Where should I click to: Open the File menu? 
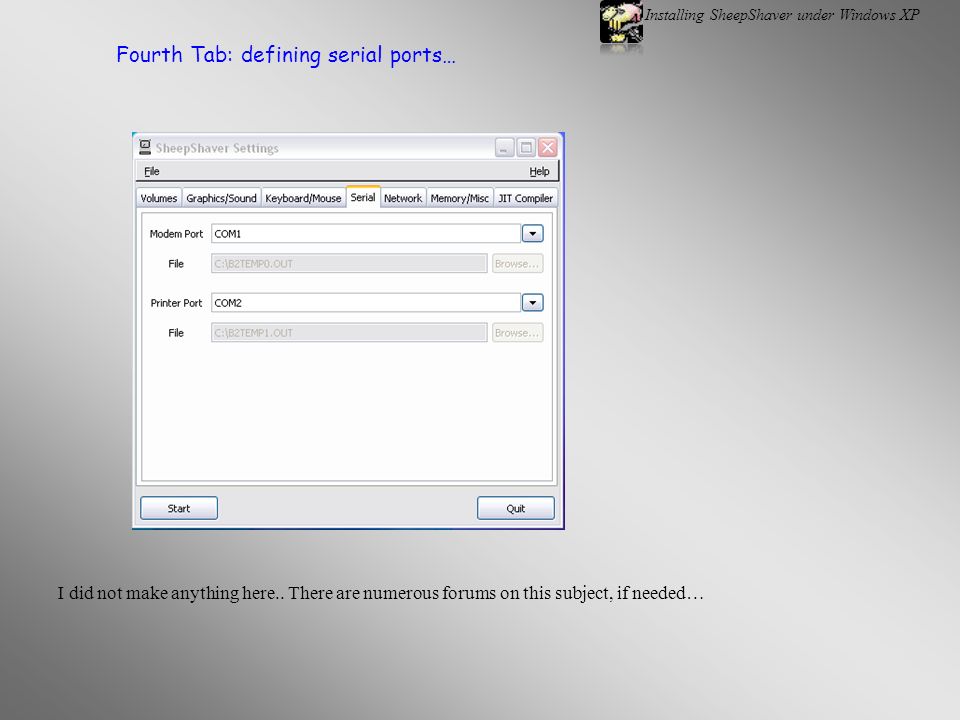[151, 171]
